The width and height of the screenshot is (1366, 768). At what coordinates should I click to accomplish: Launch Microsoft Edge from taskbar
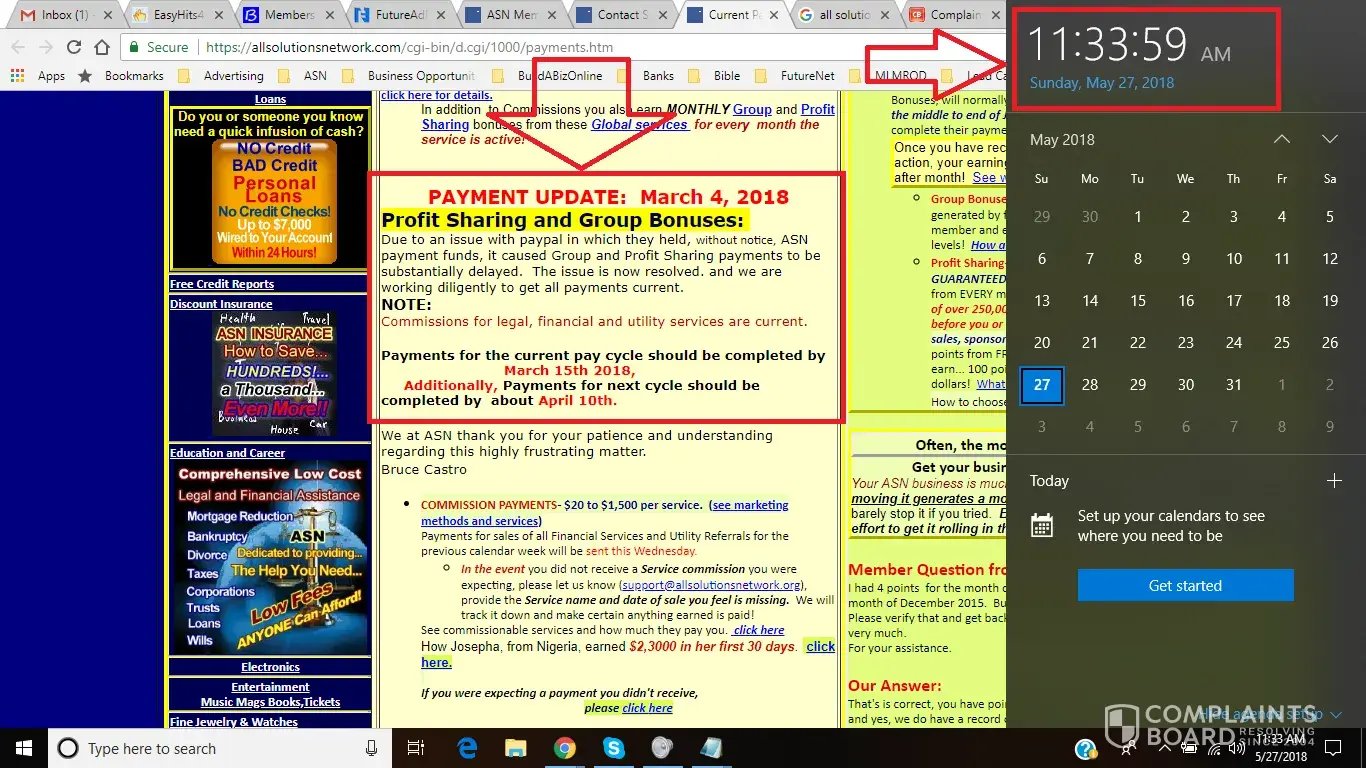click(x=466, y=748)
